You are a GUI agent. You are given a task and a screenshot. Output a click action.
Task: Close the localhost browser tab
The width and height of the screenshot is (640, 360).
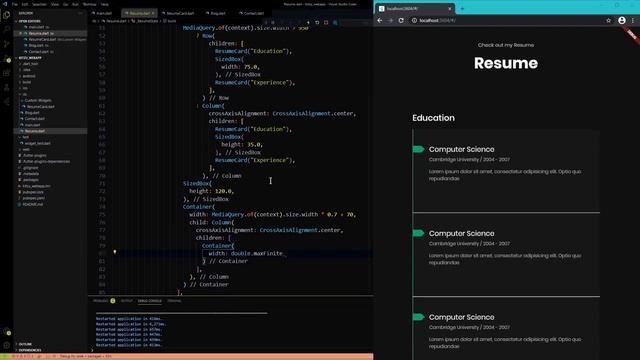point(450,8)
